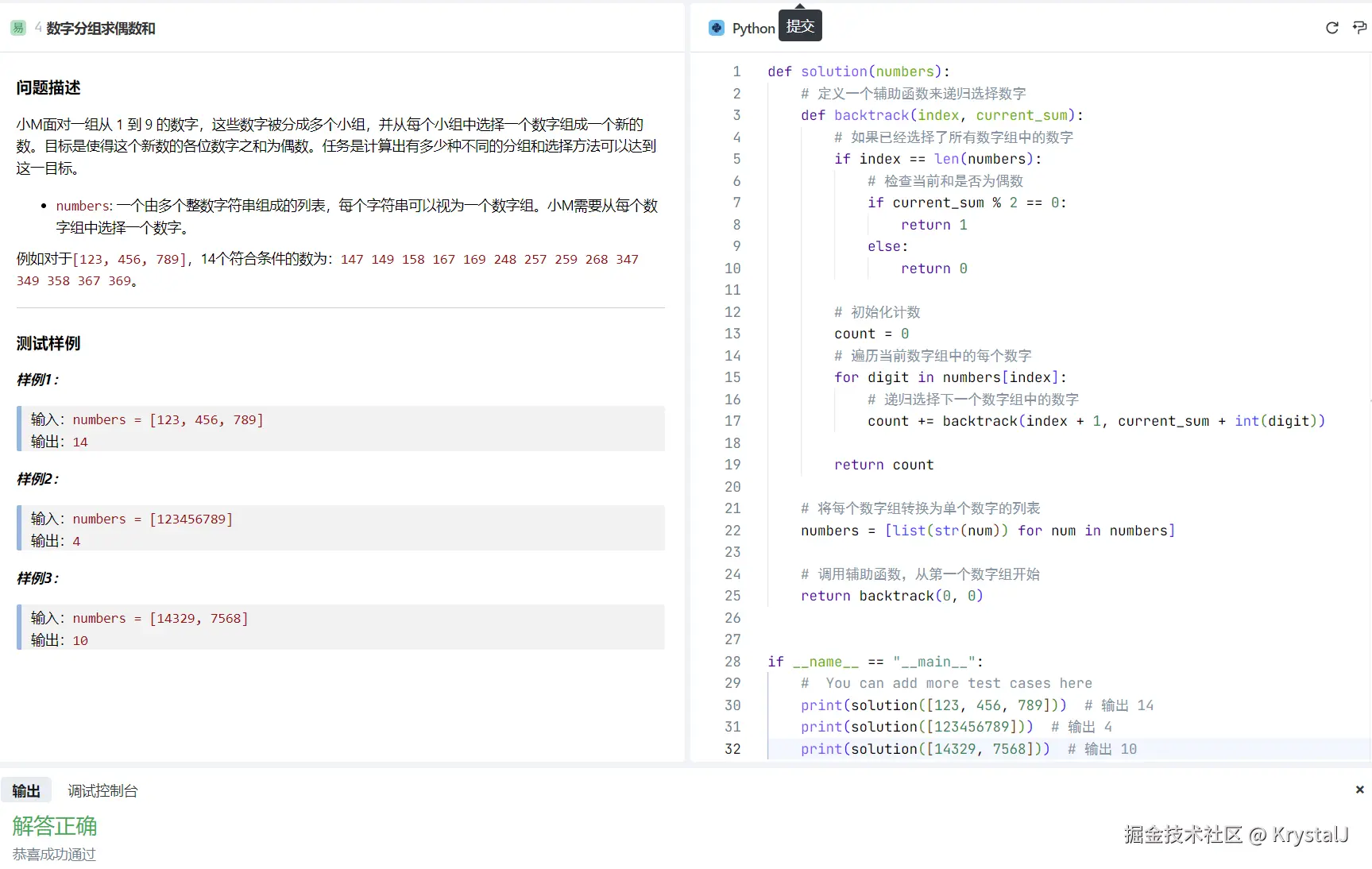Click the problem title 数字分组求偶数和
Viewport: 1372px width, 869px height.
(100, 27)
